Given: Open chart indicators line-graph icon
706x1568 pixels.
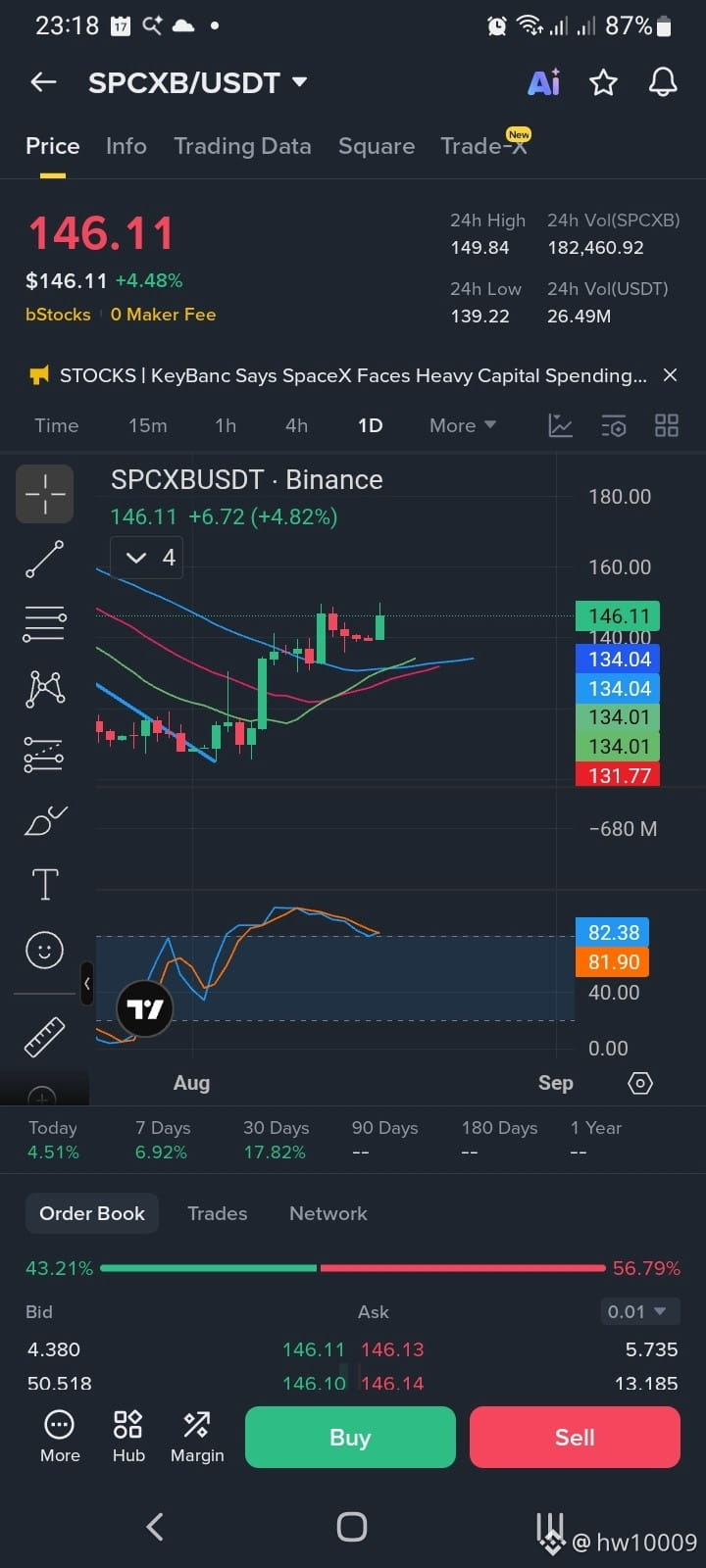Looking at the screenshot, I should [x=560, y=425].
